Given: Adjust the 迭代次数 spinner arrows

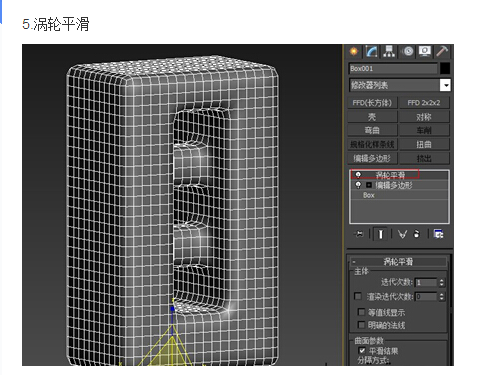Looking at the screenshot, I should [441, 283].
